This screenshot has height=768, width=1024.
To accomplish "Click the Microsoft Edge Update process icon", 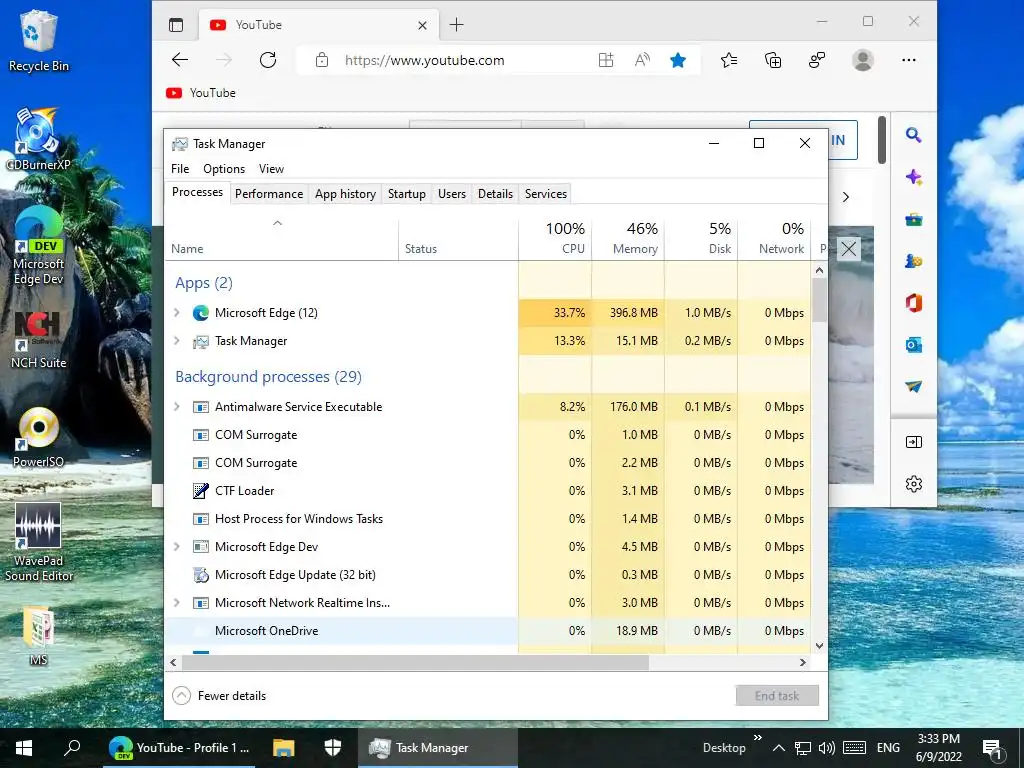I will point(200,575).
